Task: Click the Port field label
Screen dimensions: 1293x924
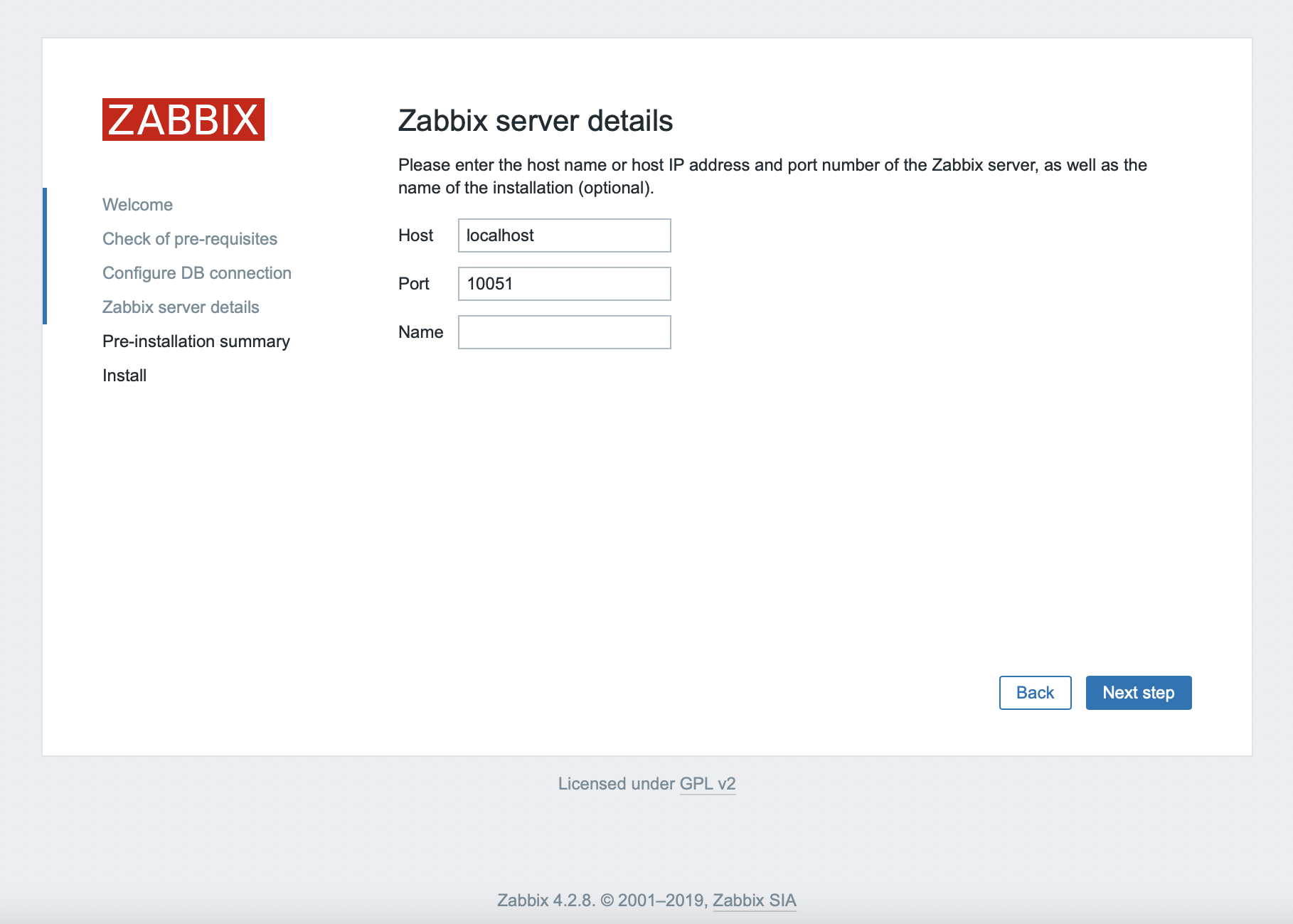Action: pos(414,284)
